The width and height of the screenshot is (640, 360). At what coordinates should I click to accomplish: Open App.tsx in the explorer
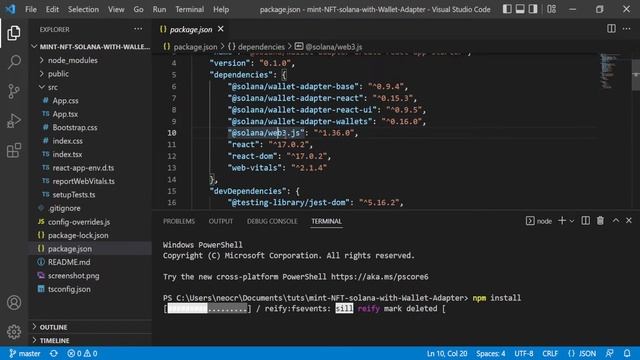91,114
